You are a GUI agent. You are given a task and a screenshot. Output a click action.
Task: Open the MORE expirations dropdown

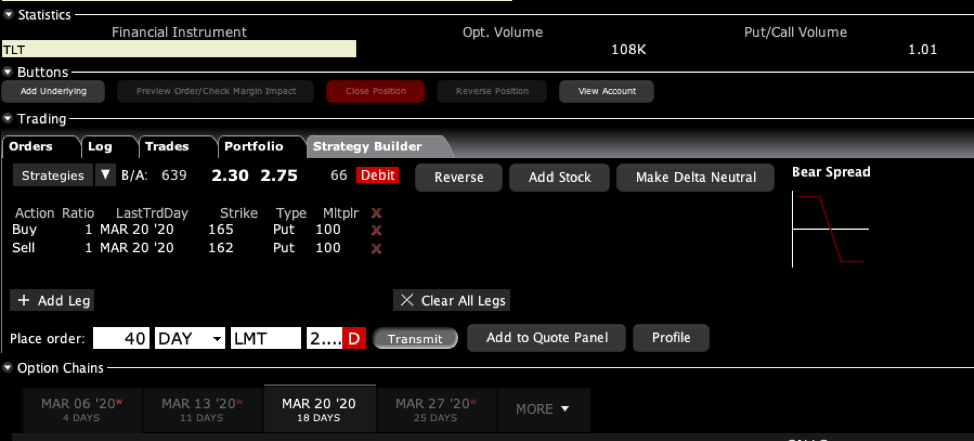[x=542, y=409]
